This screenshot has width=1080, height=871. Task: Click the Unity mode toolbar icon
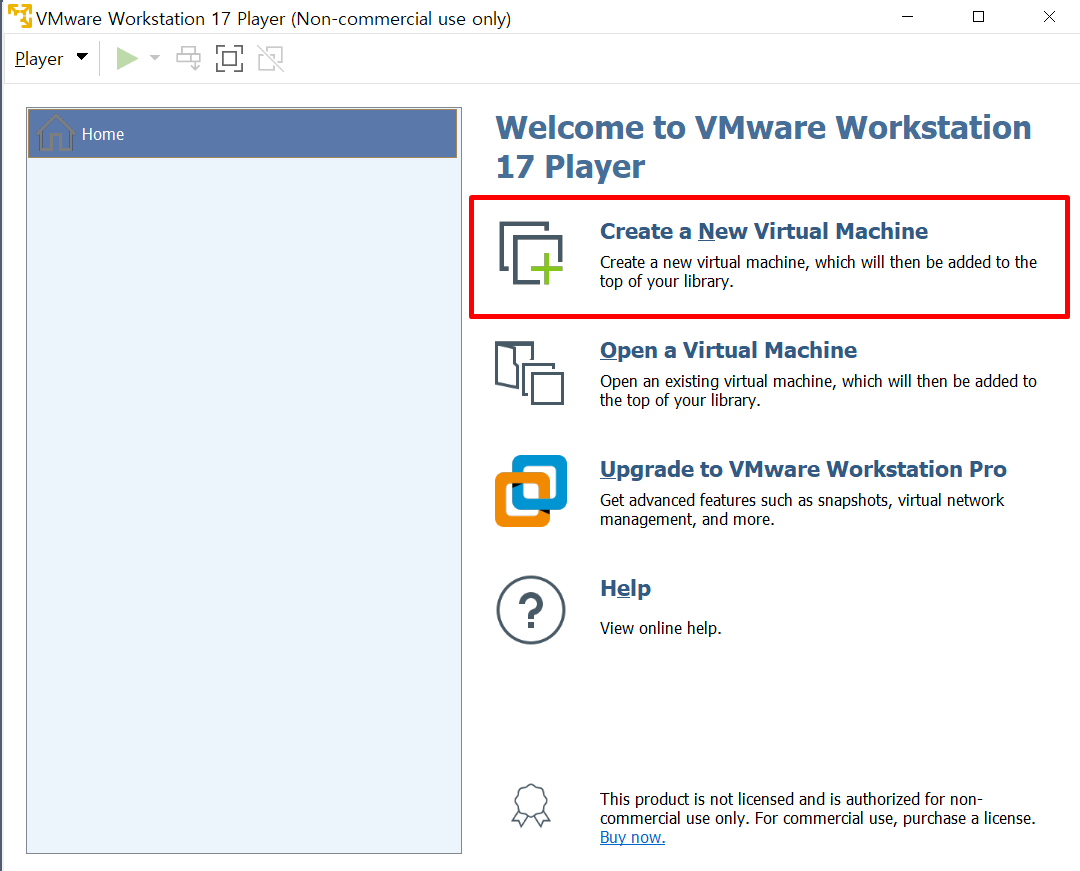point(271,59)
